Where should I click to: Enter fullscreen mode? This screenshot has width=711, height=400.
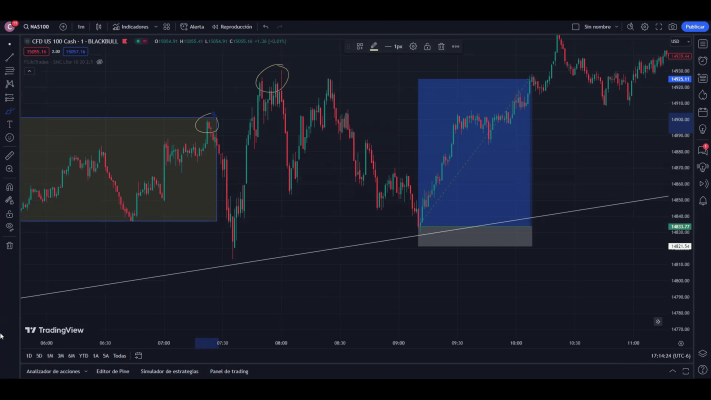[659, 27]
